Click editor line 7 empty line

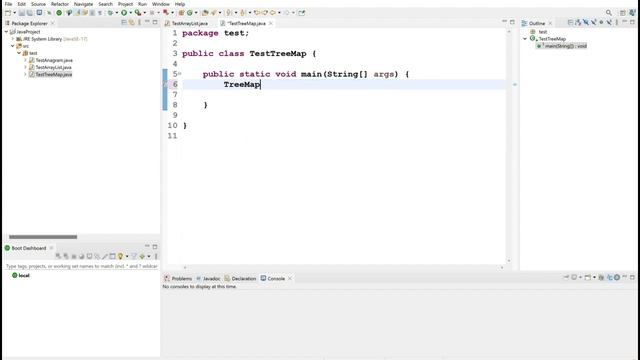click(344, 94)
